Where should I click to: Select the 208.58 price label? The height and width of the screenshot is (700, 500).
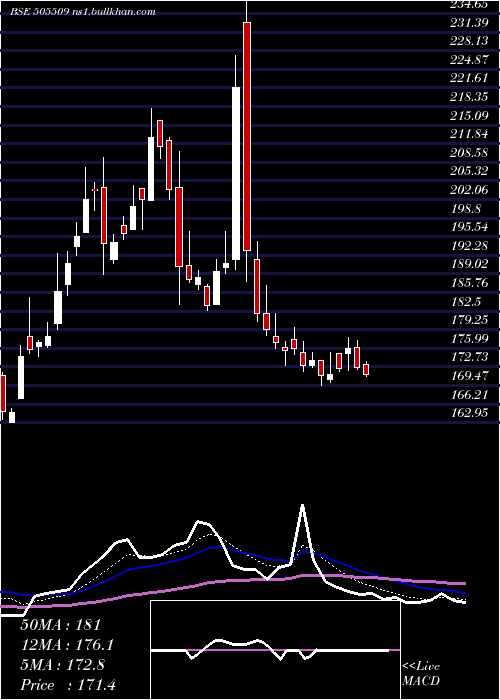[469, 153]
